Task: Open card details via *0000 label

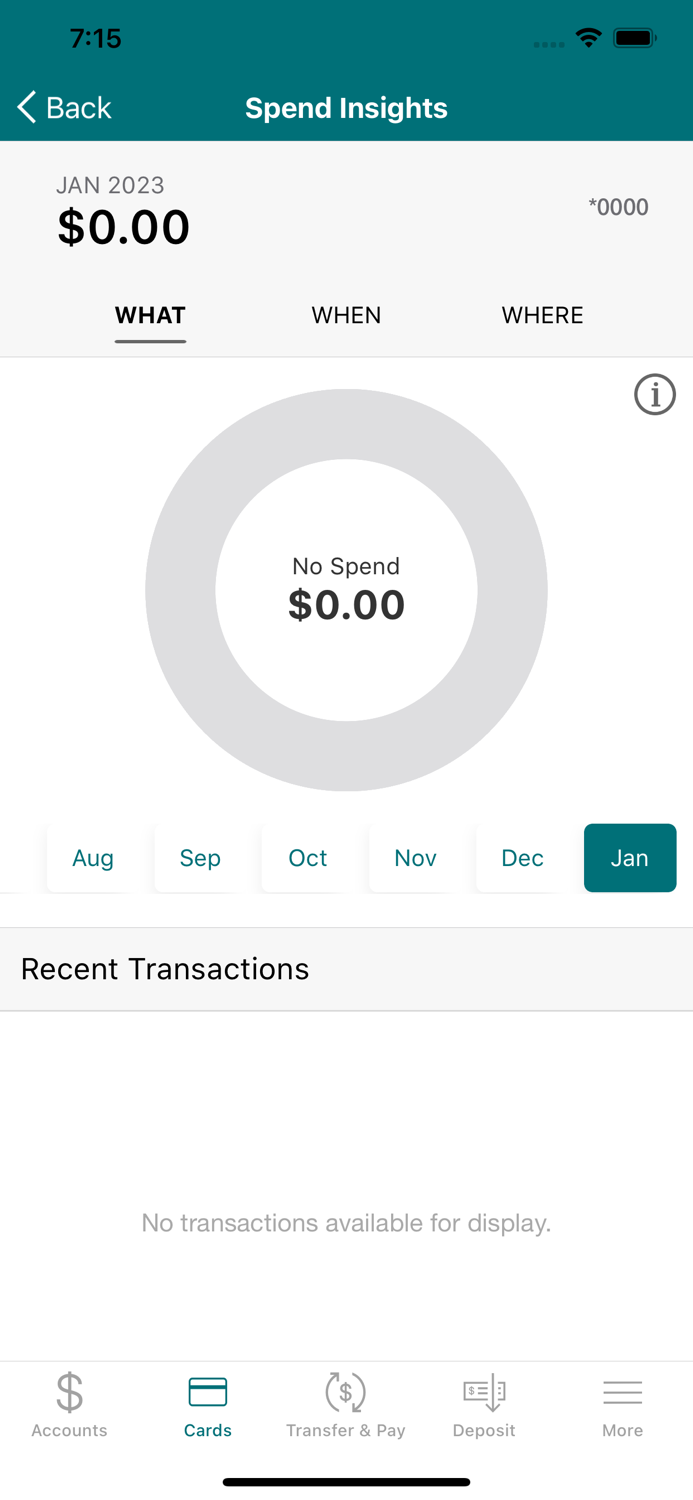Action: click(x=619, y=207)
